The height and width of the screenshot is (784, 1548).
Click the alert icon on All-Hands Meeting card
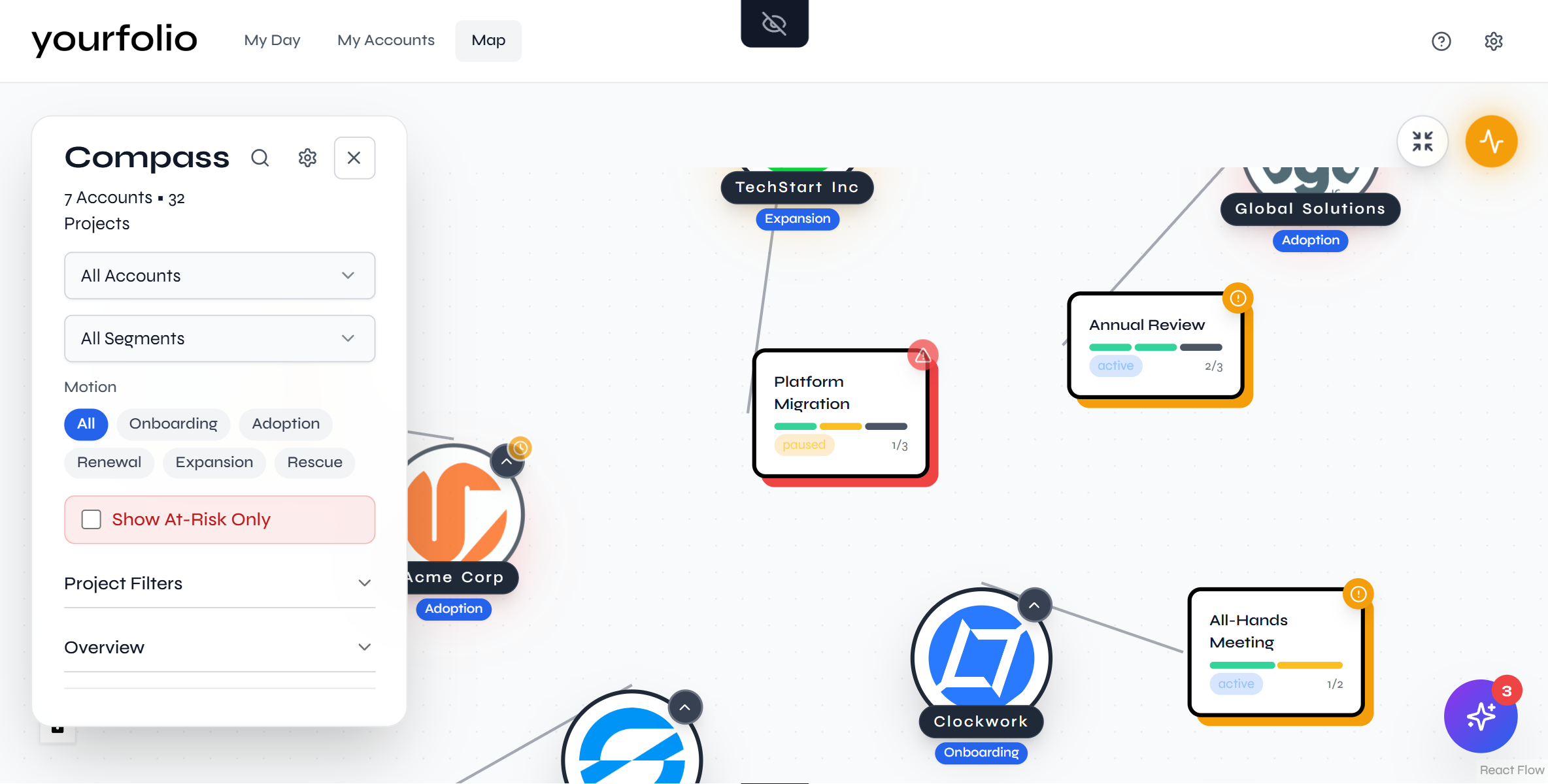[1358, 594]
